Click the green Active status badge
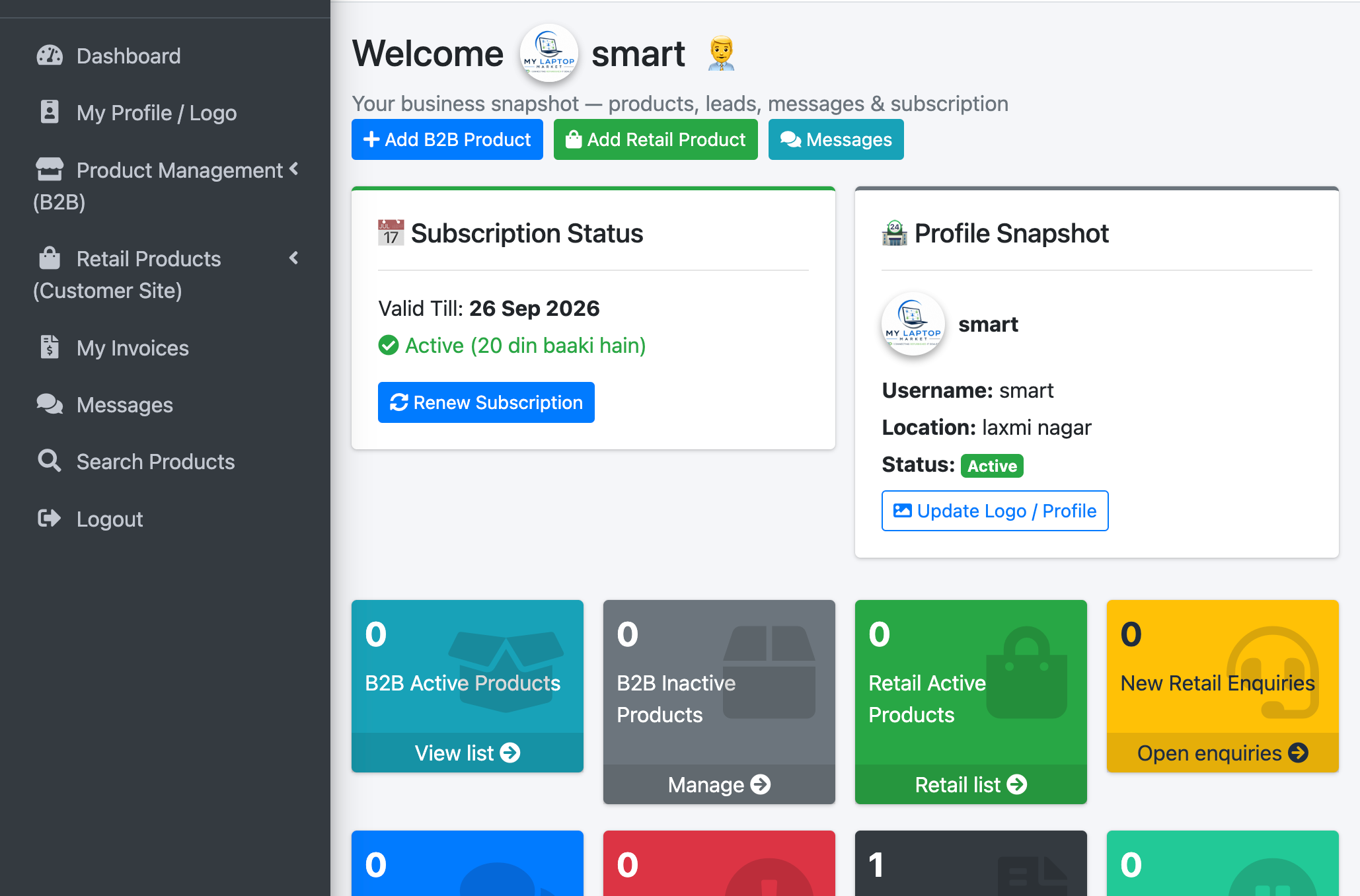1360x896 pixels. tap(992, 466)
